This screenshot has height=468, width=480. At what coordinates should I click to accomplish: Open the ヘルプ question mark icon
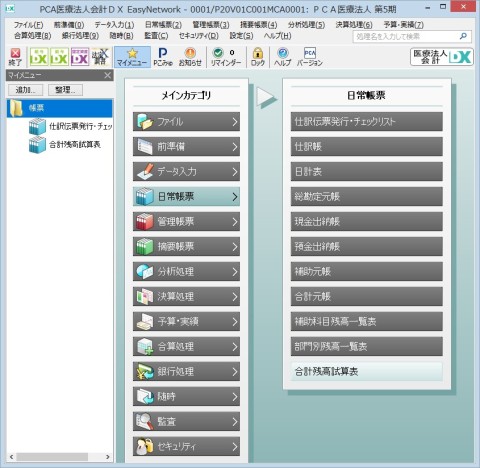(x=282, y=57)
